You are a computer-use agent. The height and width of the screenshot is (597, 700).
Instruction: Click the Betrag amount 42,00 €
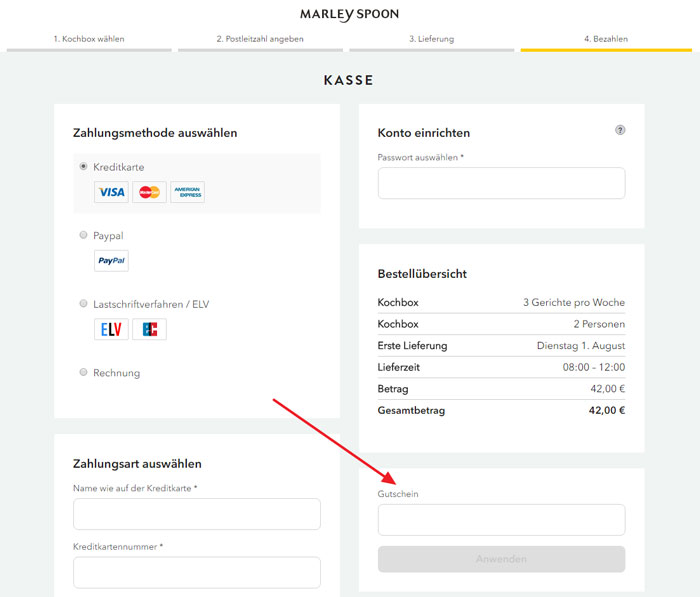[608, 388]
